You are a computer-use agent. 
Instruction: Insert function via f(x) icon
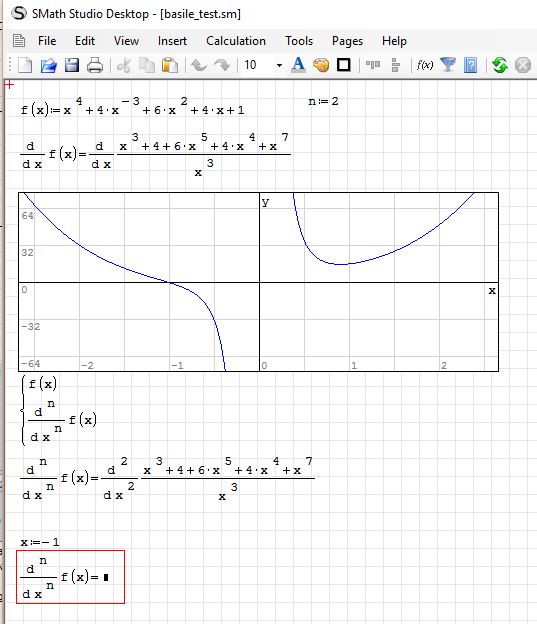(425, 65)
